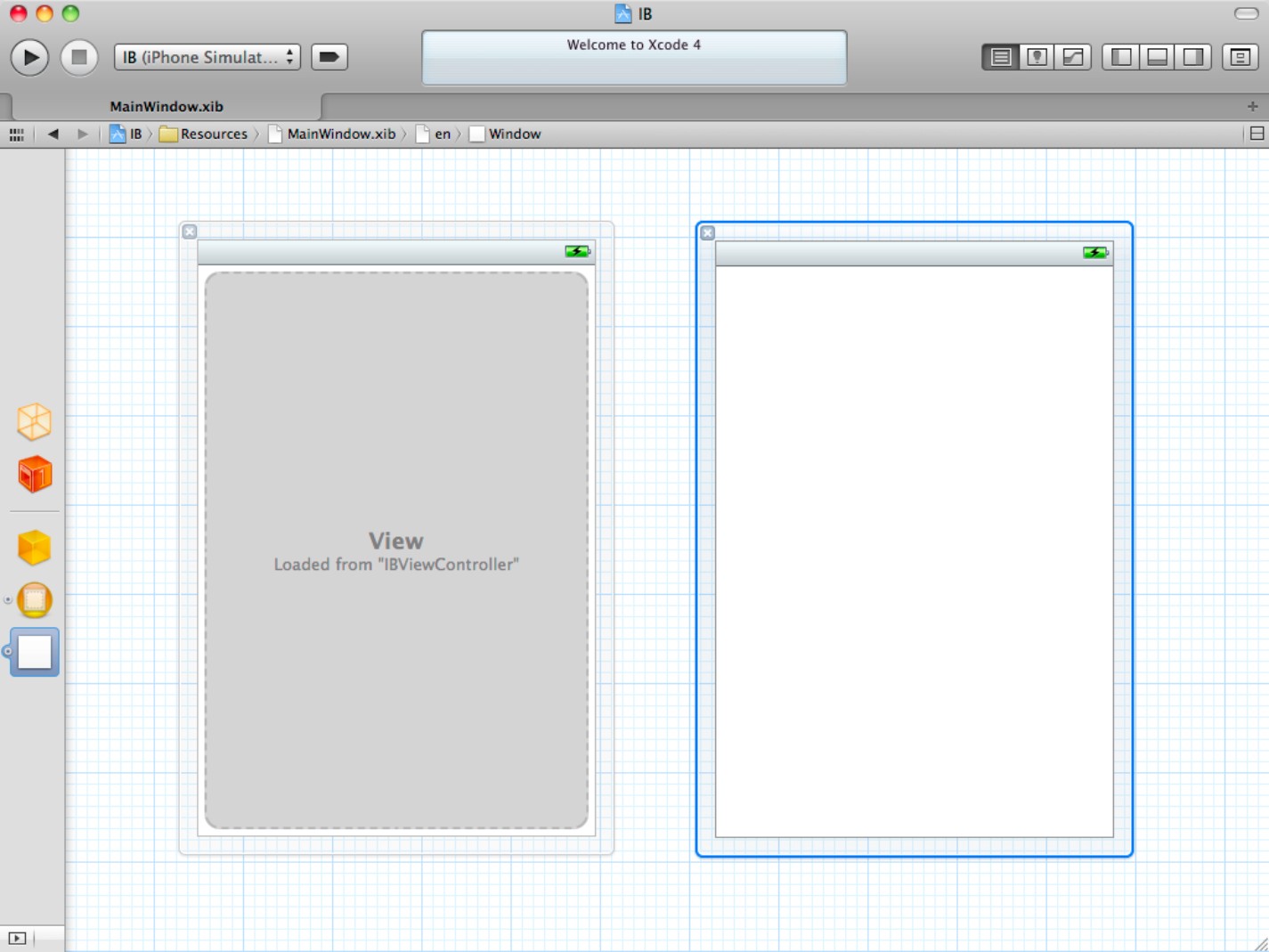Viewport: 1269px width, 952px height.
Task: Open the Organizer window
Action: pos(1240,57)
